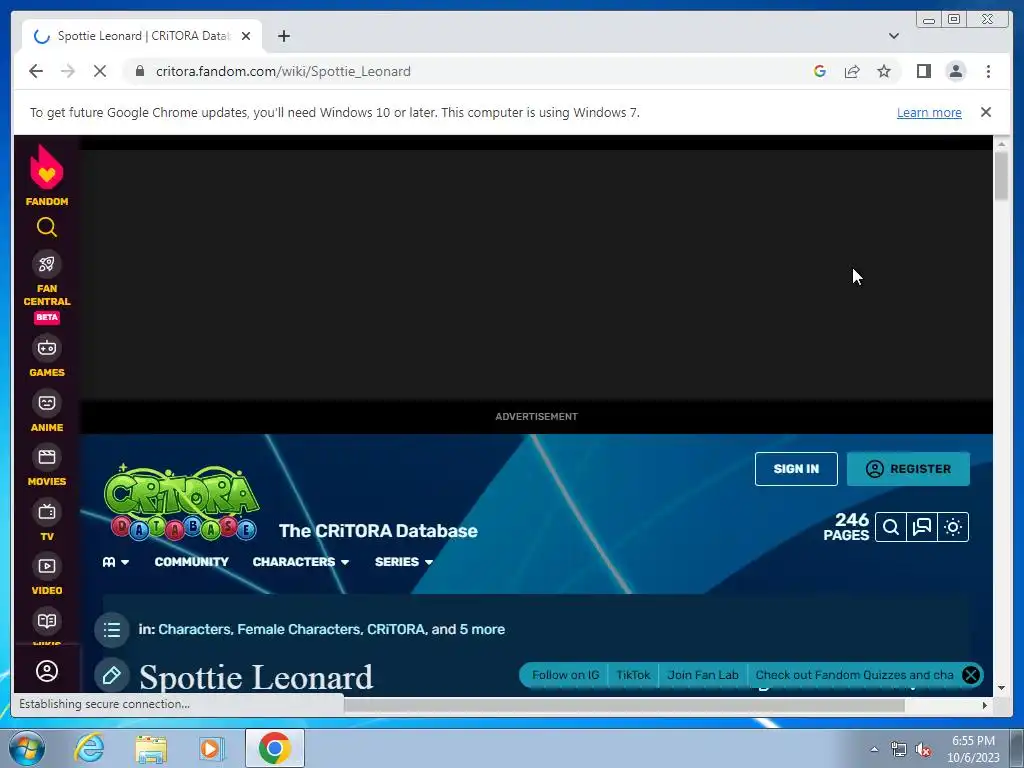
Task: Open the Windows Start menu
Action: pyautogui.click(x=26, y=748)
